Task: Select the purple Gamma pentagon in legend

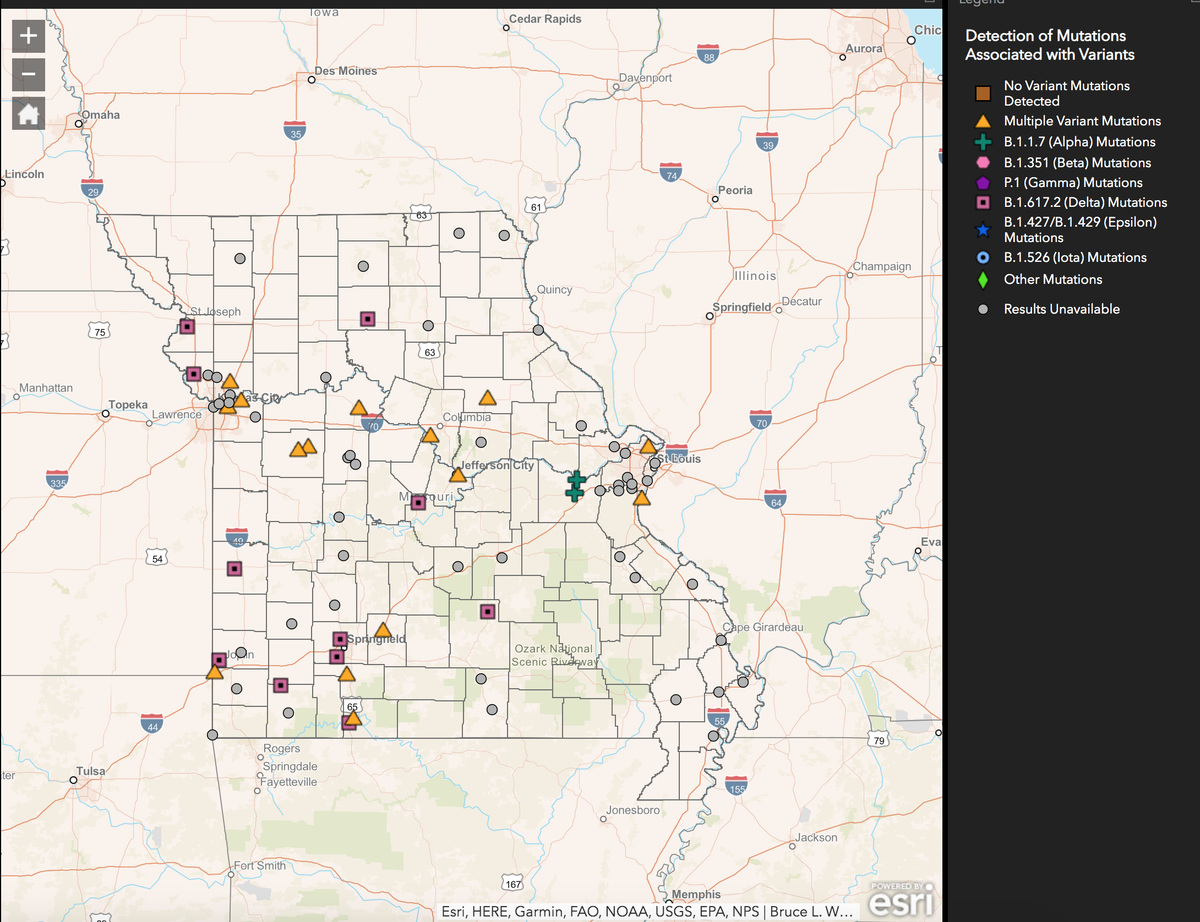Action: pos(983,183)
